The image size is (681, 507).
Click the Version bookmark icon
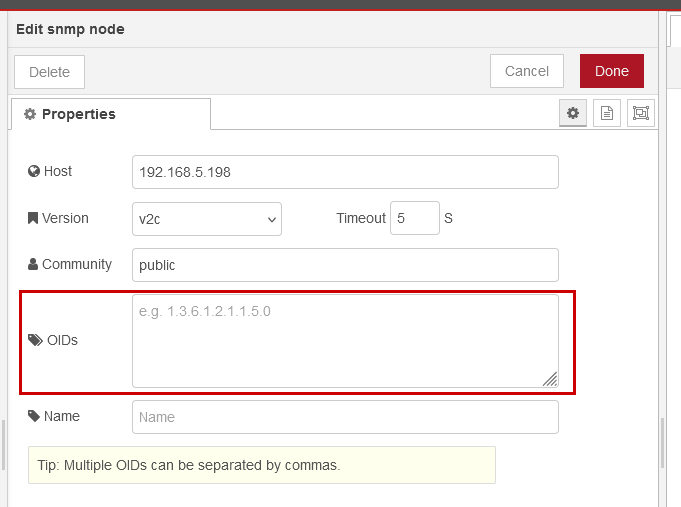pyautogui.click(x=33, y=218)
